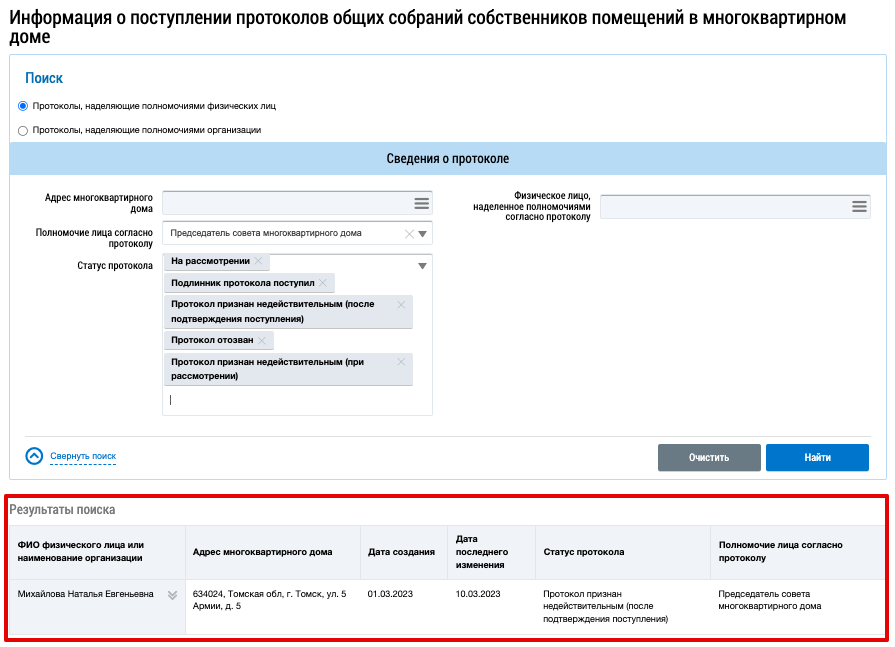Remove 'Протокол отозван' status tag
The width and height of the screenshot is (895, 647).
click(x=262, y=341)
